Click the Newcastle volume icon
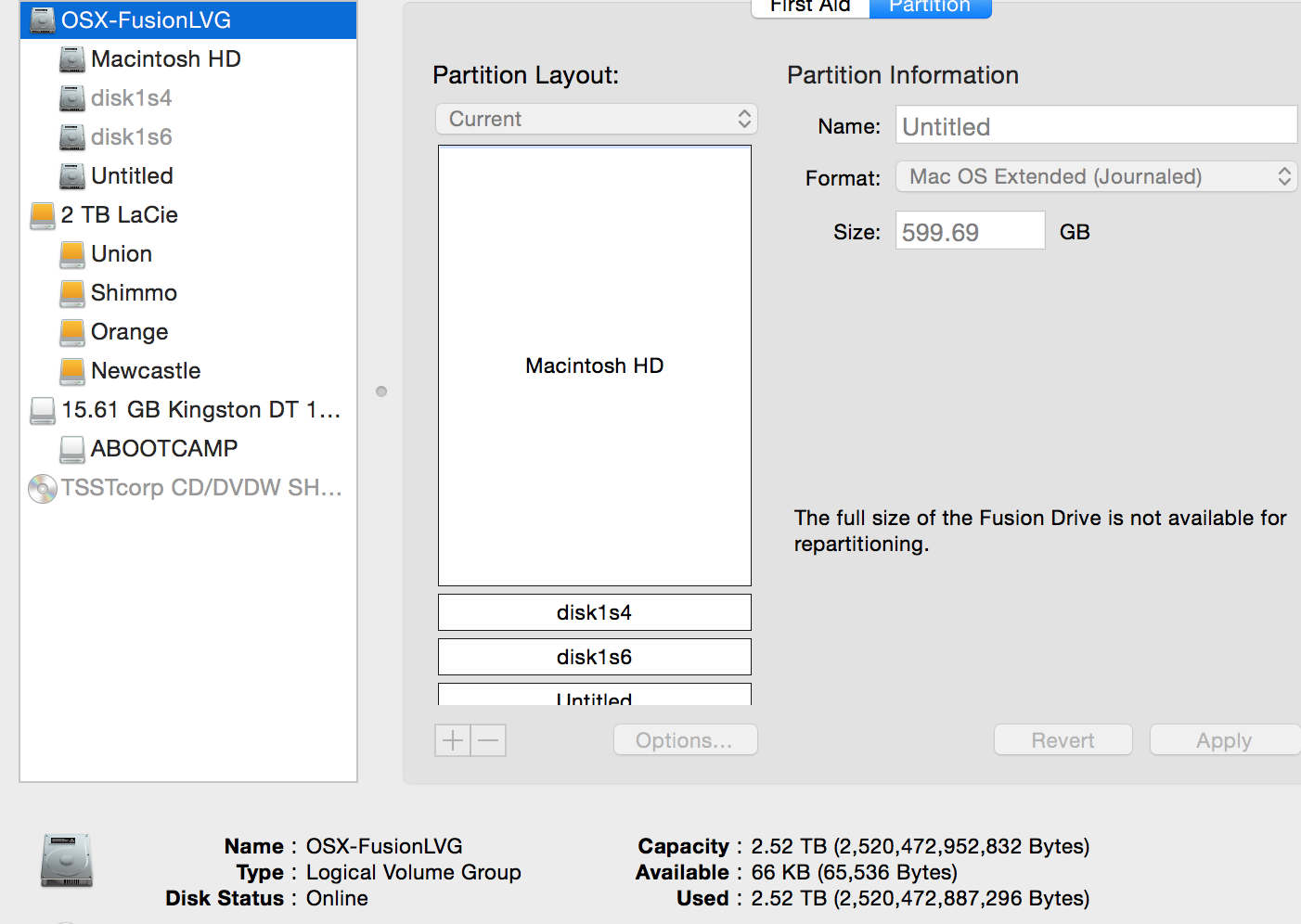The image size is (1301, 924). point(72,371)
